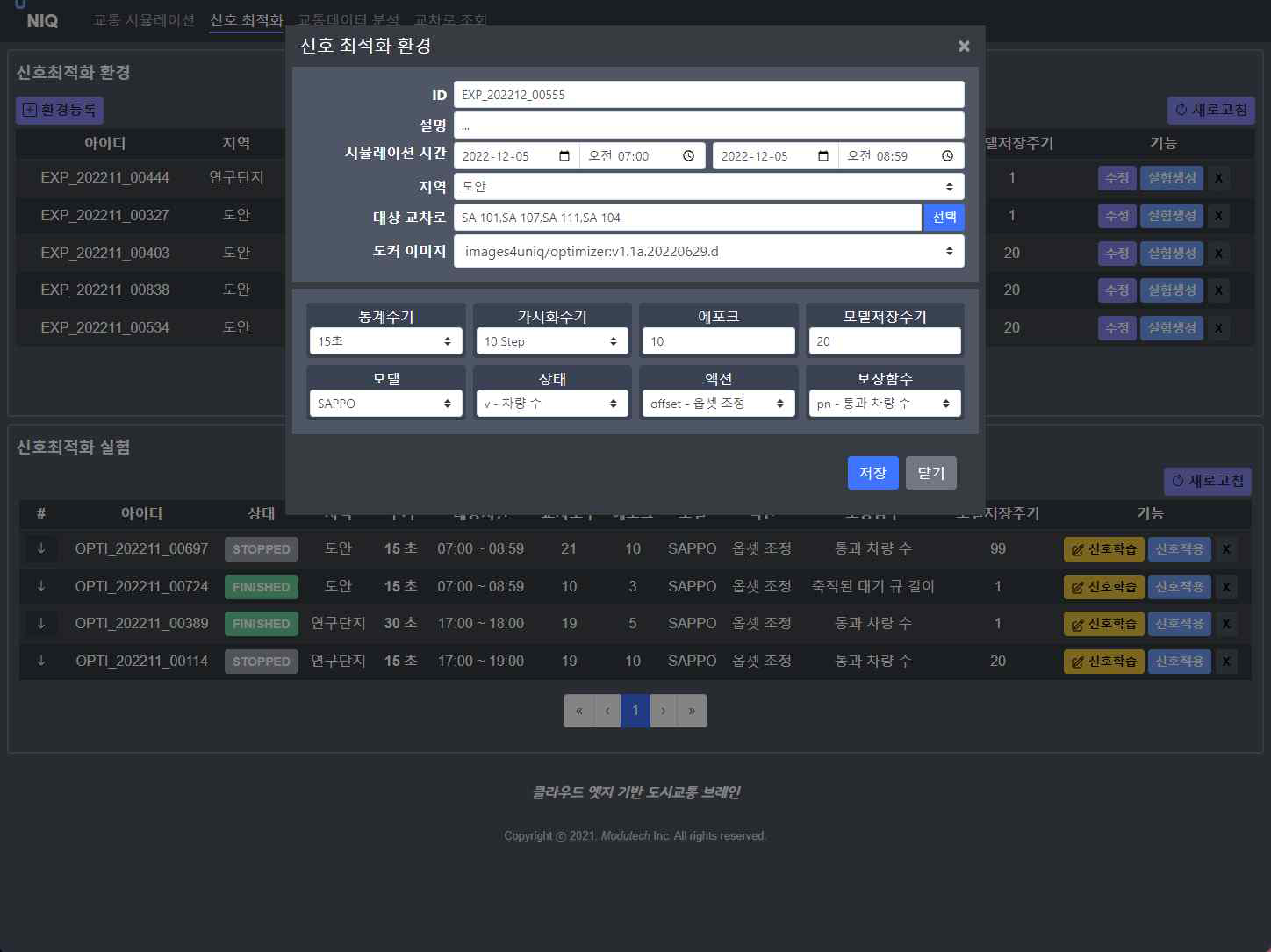Open the 모델 dropdown showing SAPPO
Image resolution: width=1271 pixels, height=952 pixels.
coord(385,404)
